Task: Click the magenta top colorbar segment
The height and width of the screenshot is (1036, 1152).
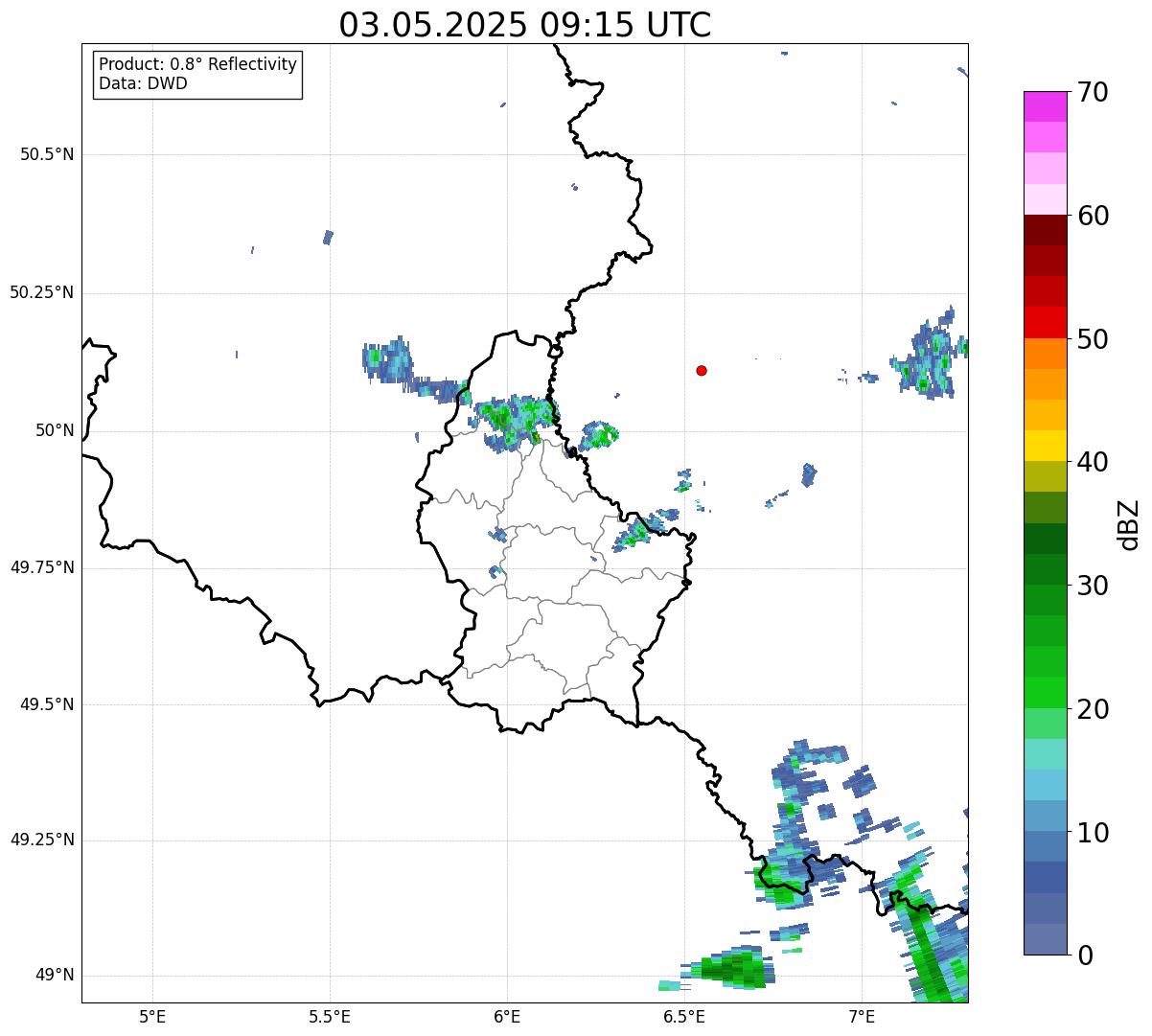Action: (x=1045, y=106)
